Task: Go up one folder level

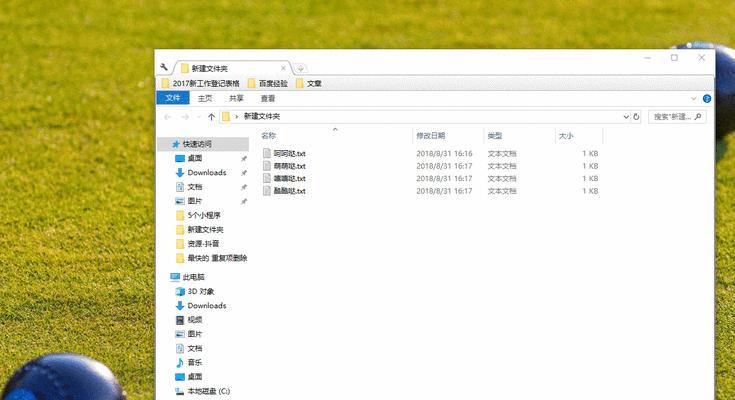Action: click(x=211, y=117)
